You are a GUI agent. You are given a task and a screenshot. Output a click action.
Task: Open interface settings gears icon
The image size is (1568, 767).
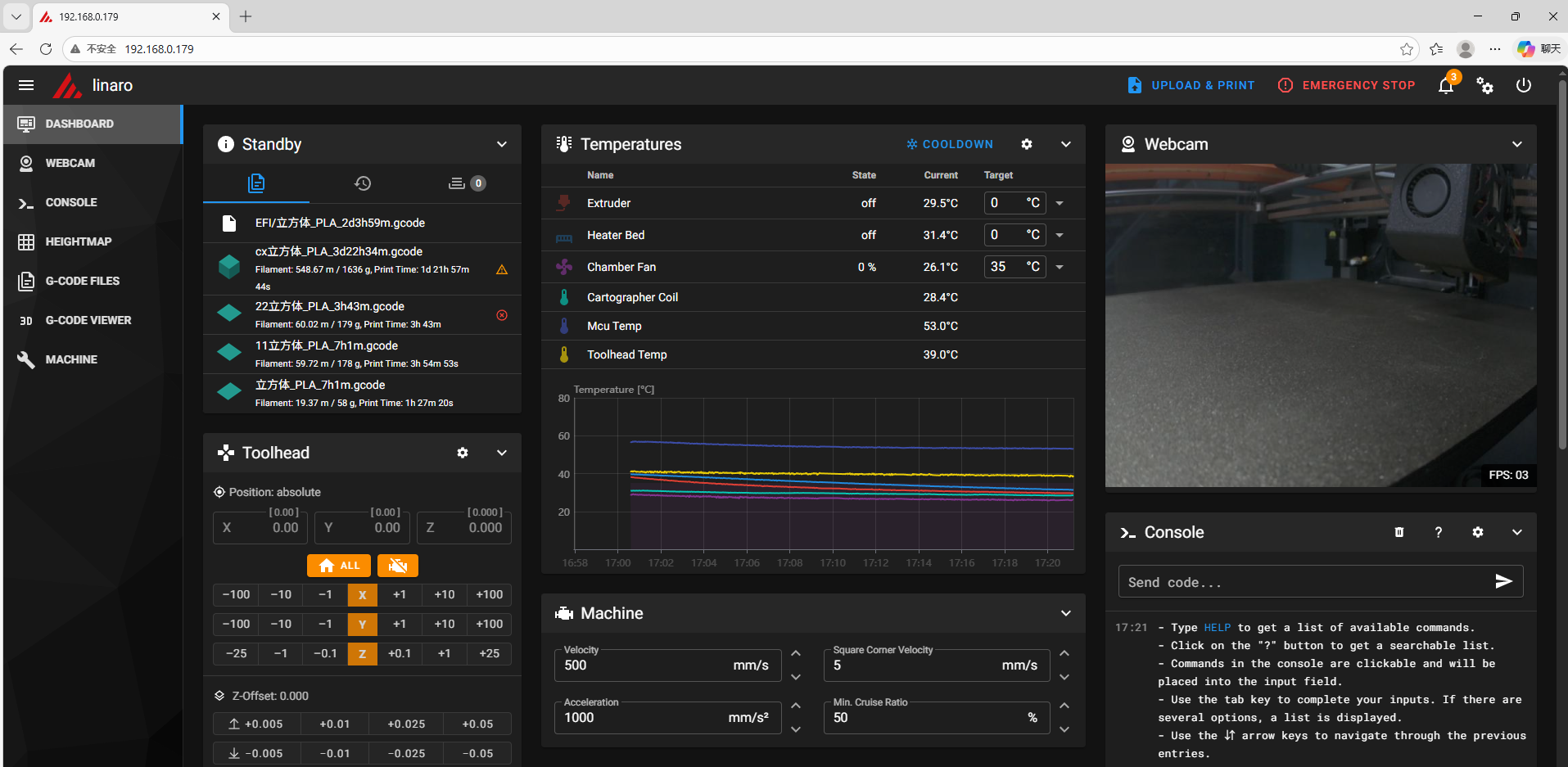(x=1484, y=85)
